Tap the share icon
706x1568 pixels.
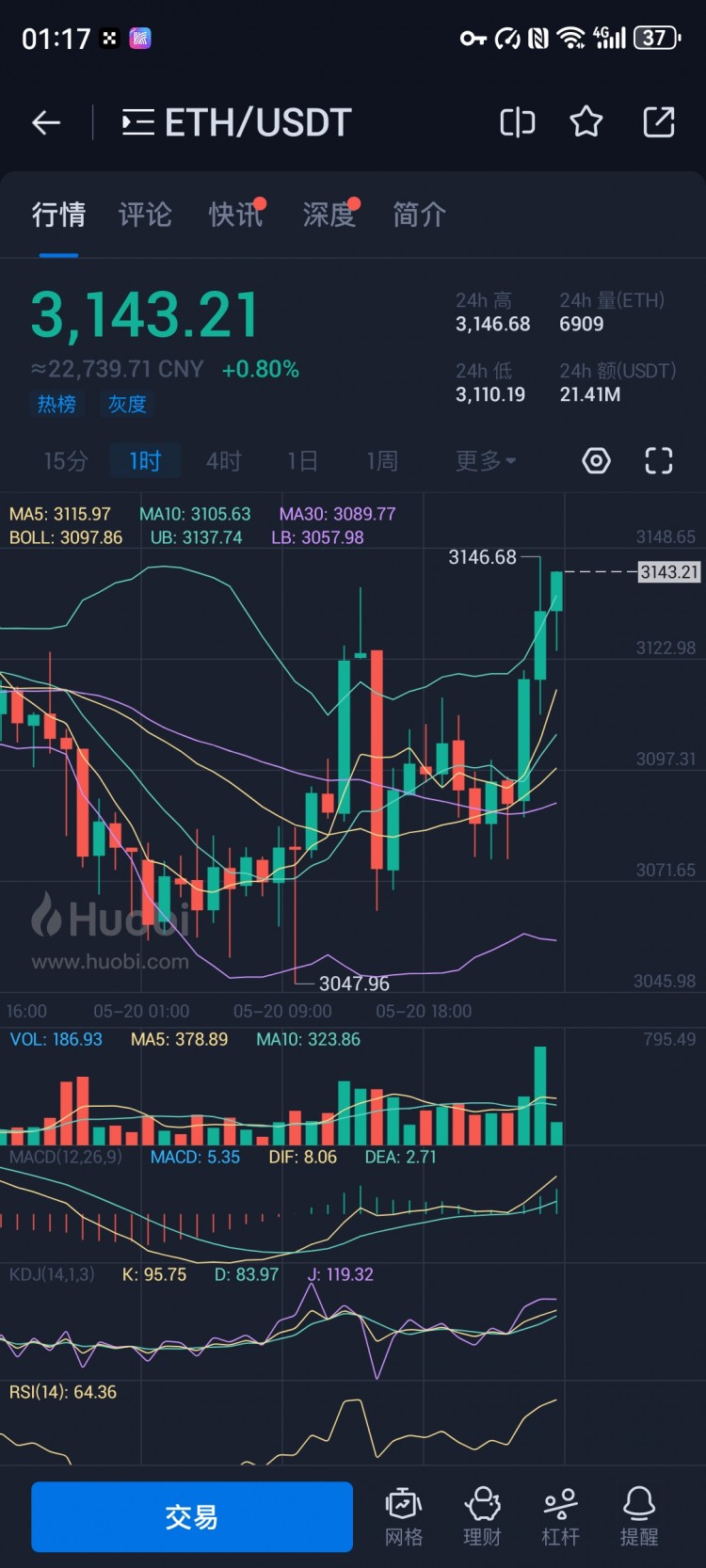click(658, 122)
